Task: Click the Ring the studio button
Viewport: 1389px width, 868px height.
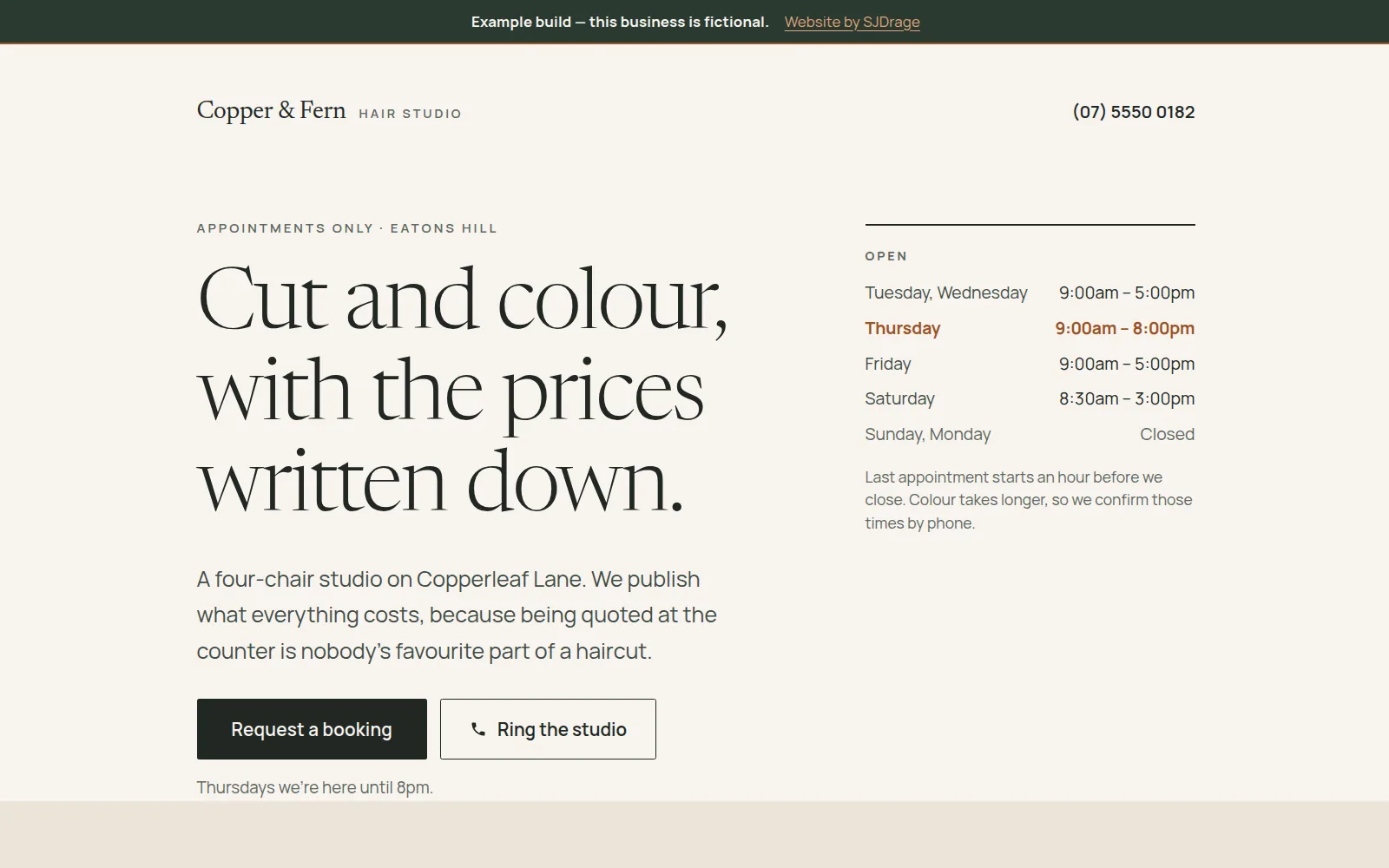Action: (x=548, y=729)
